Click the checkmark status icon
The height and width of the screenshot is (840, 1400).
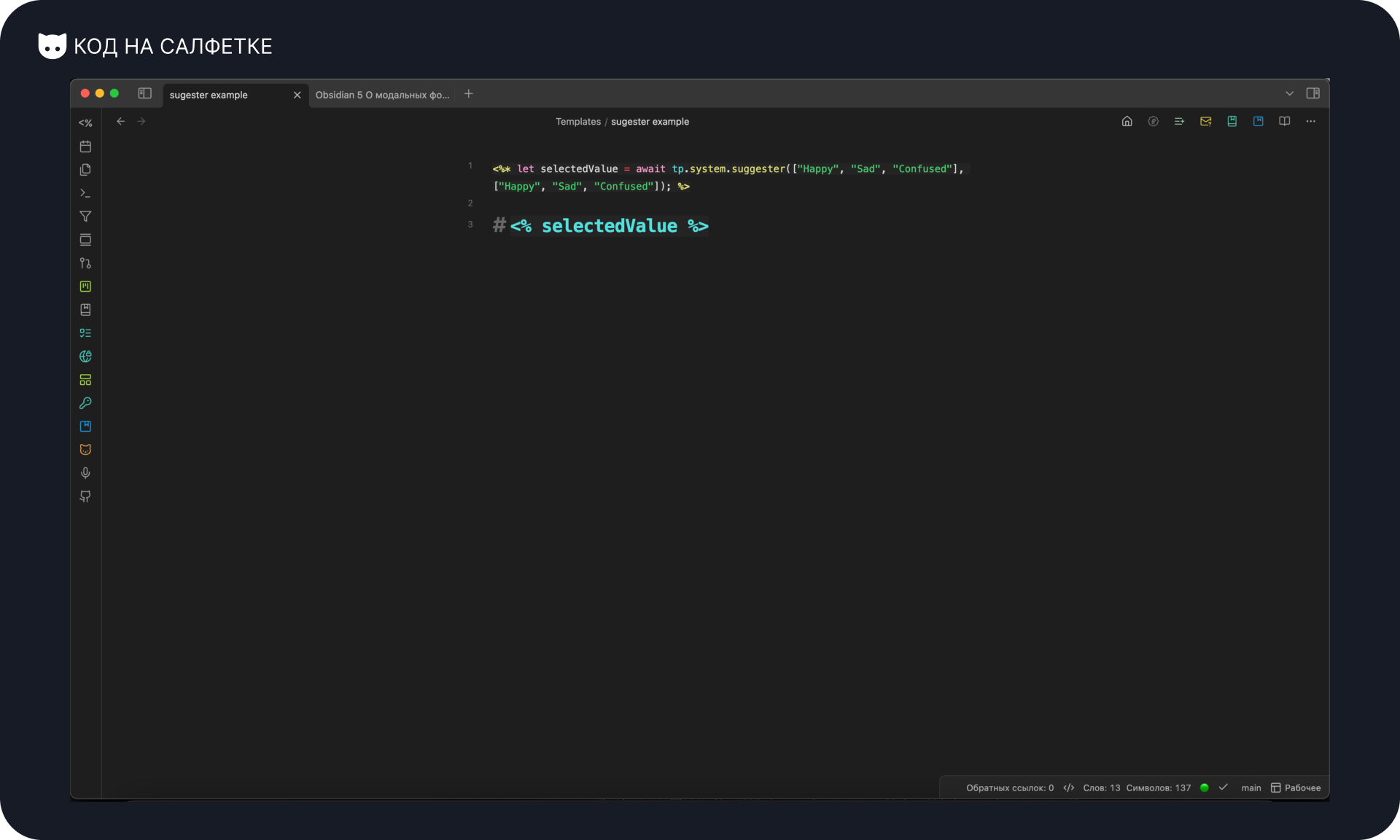(x=1224, y=787)
